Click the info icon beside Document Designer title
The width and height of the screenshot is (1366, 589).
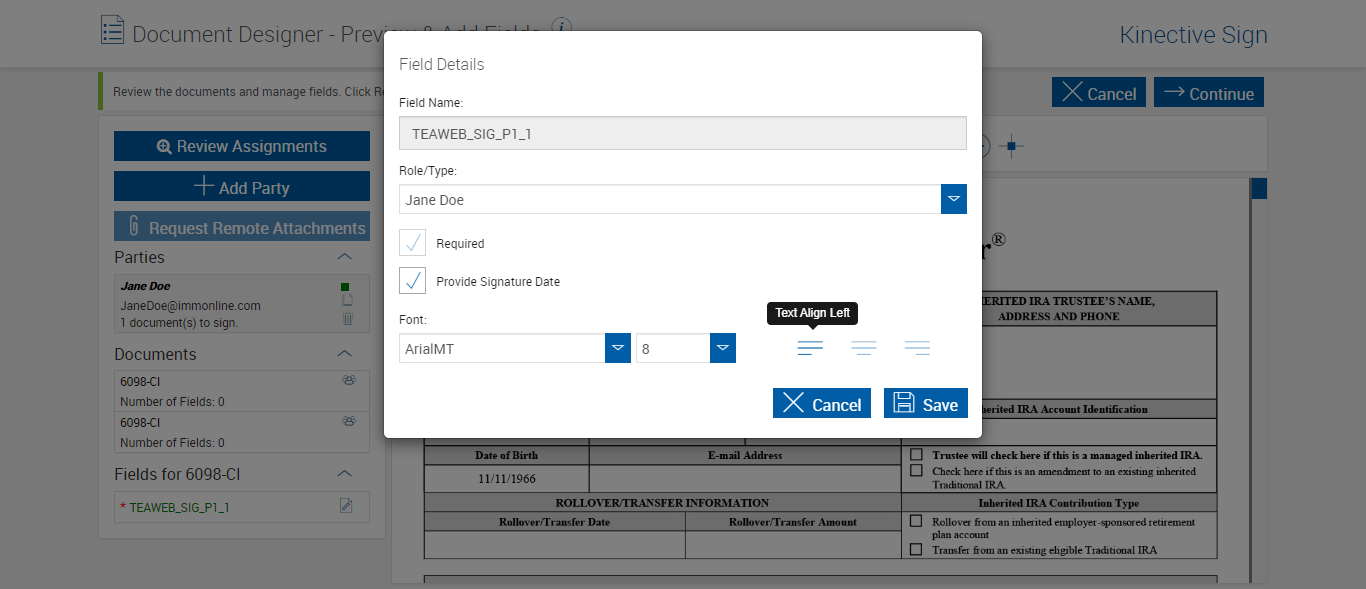pos(562,26)
